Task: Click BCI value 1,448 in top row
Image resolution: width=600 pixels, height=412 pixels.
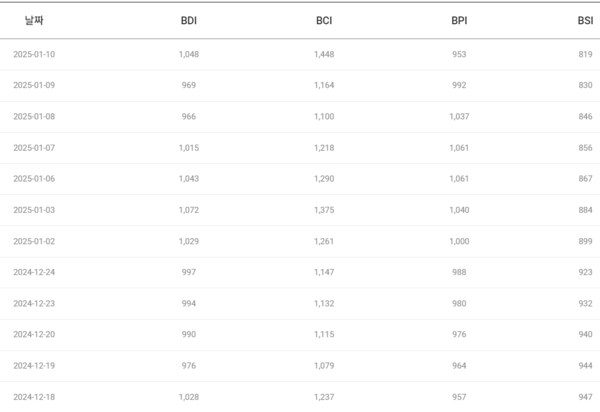Action: coord(324,54)
